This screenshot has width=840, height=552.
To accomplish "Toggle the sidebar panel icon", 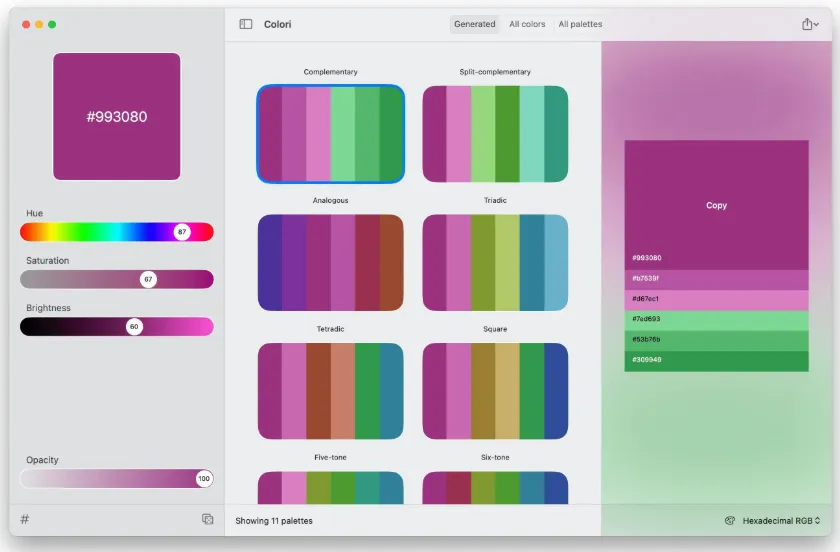I will pos(246,24).
